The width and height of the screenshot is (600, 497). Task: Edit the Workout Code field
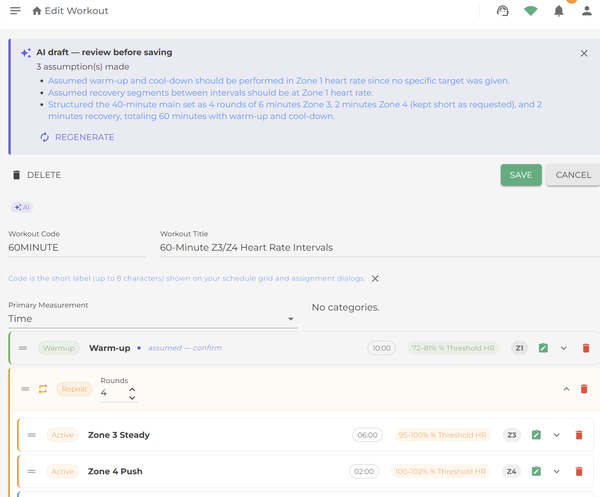tap(77, 248)
